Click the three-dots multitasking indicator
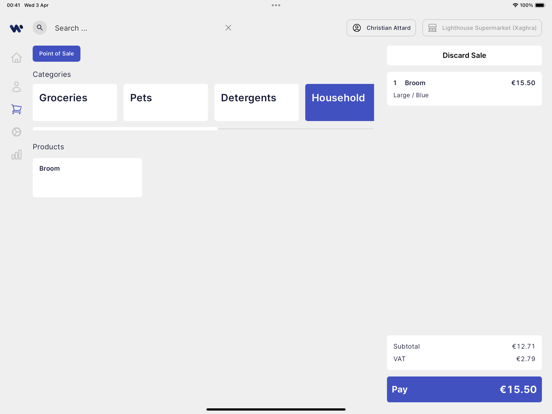 (x=276, y=5)
